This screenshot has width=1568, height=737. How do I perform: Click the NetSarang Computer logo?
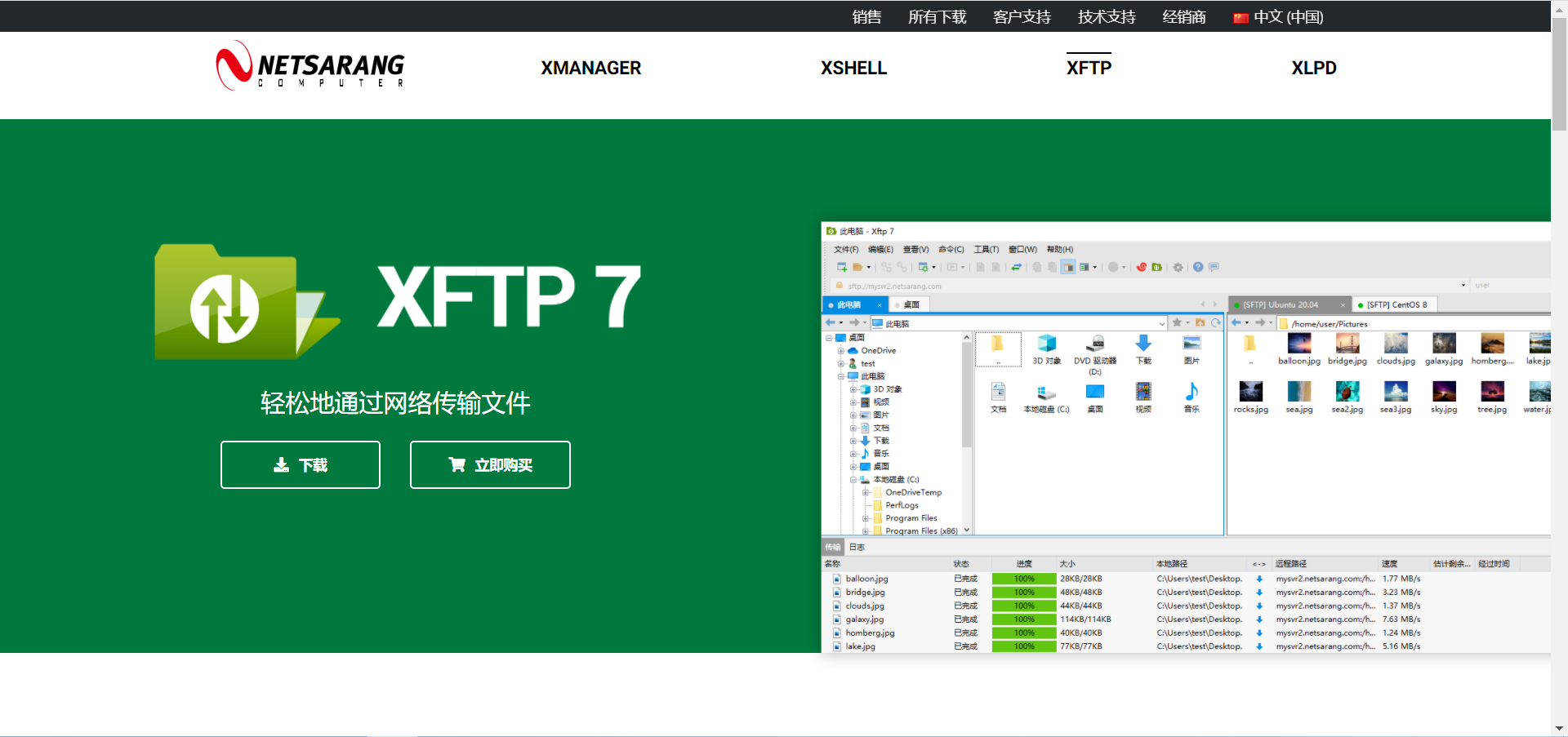[x=310, y=66]
